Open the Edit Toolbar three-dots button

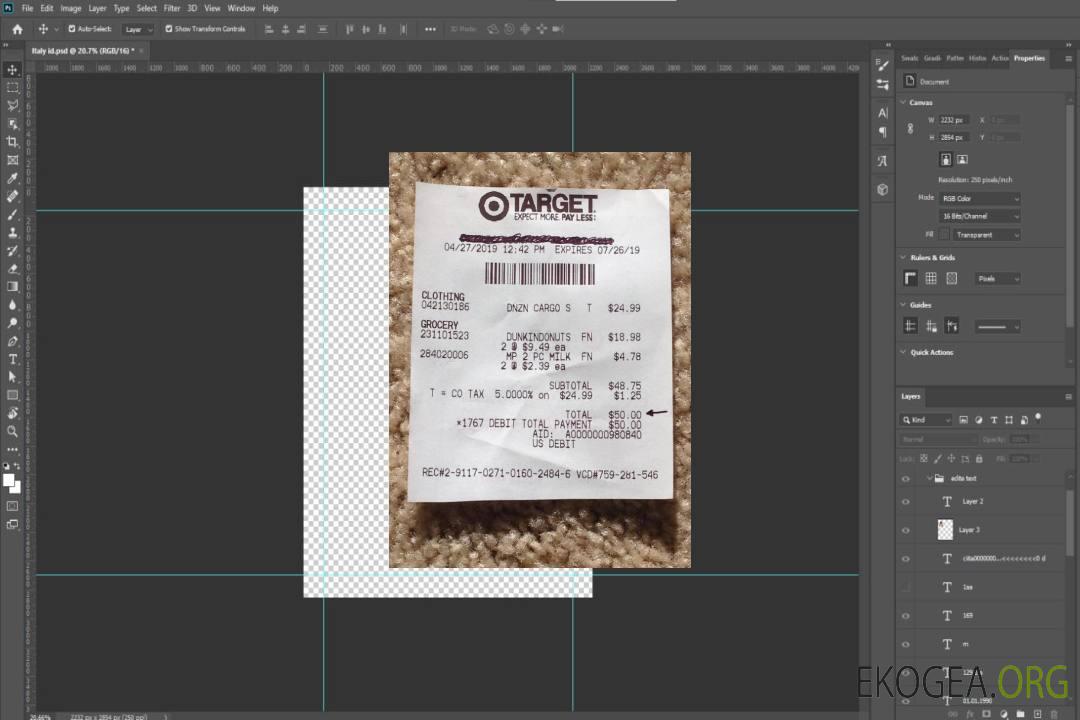point(12,449)
